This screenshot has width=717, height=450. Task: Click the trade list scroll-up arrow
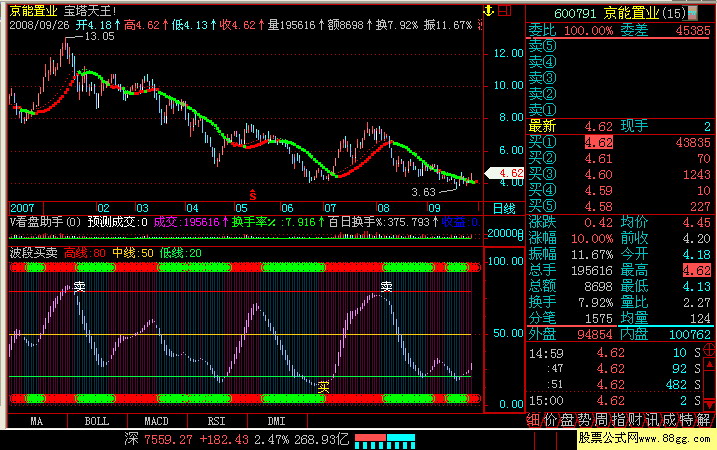pyautogui.click(x=710, y=365)
